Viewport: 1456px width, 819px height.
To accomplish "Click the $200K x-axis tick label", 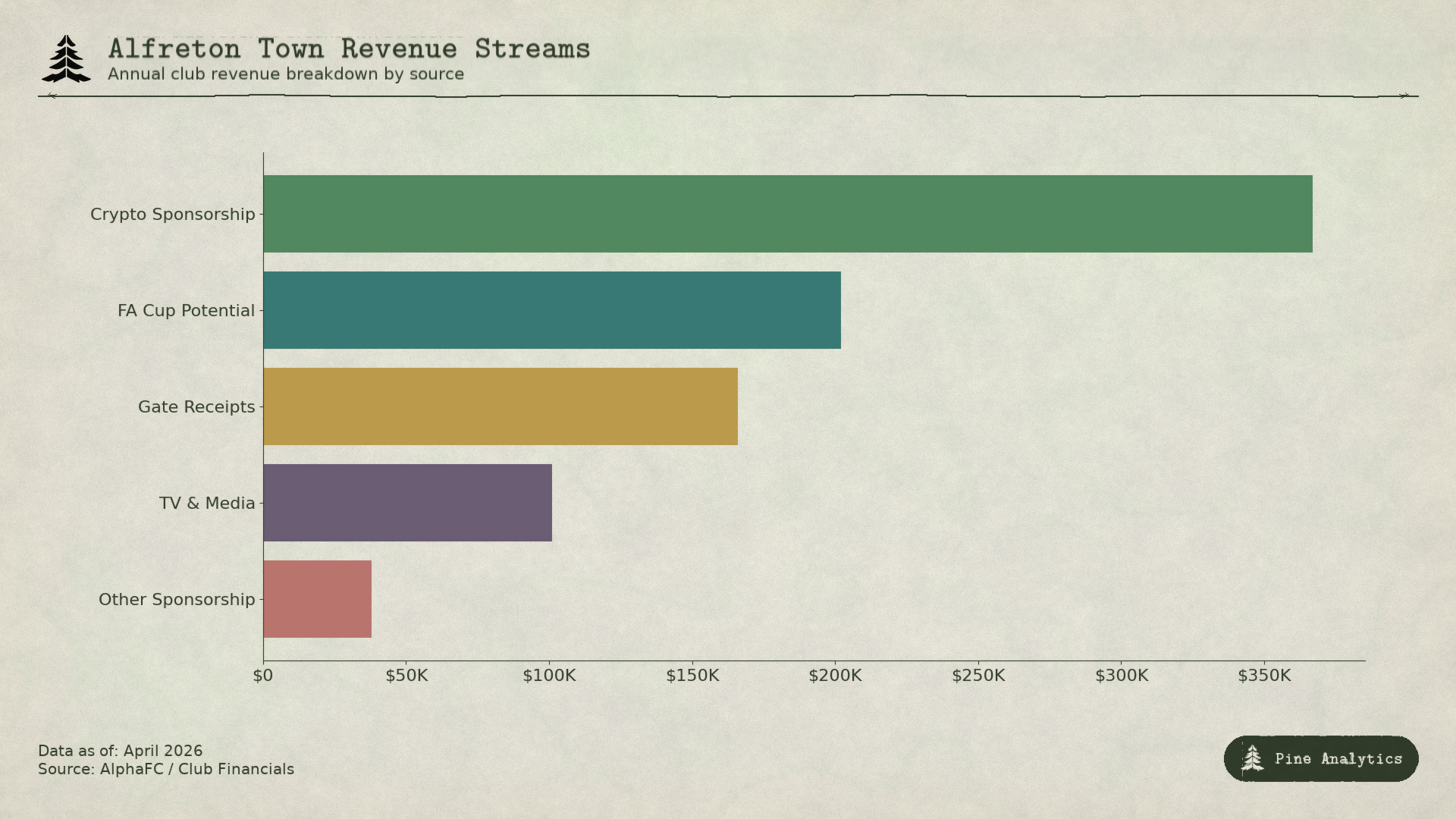I will [x=835, y=676].
